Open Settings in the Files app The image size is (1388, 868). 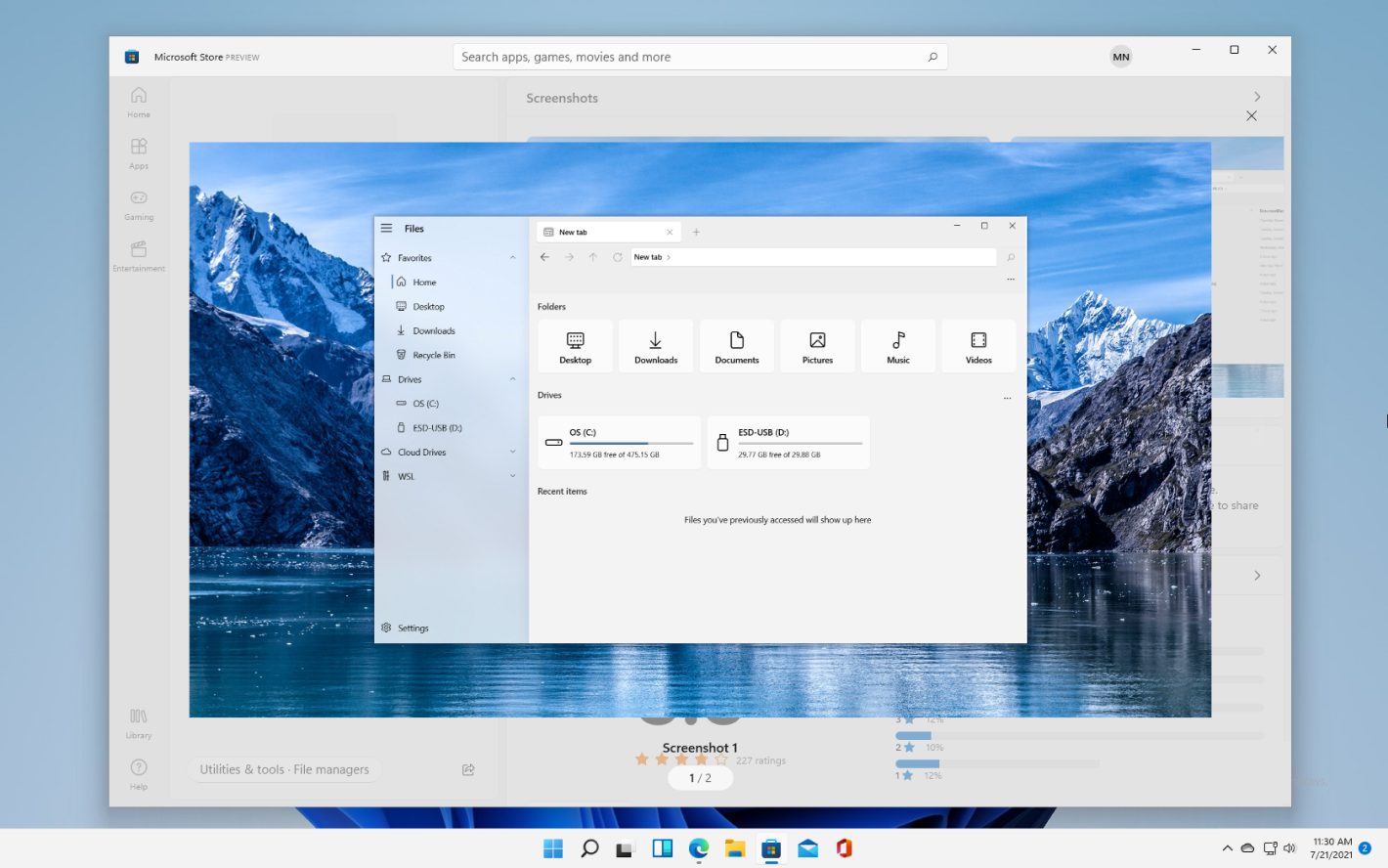click(405, 628)
